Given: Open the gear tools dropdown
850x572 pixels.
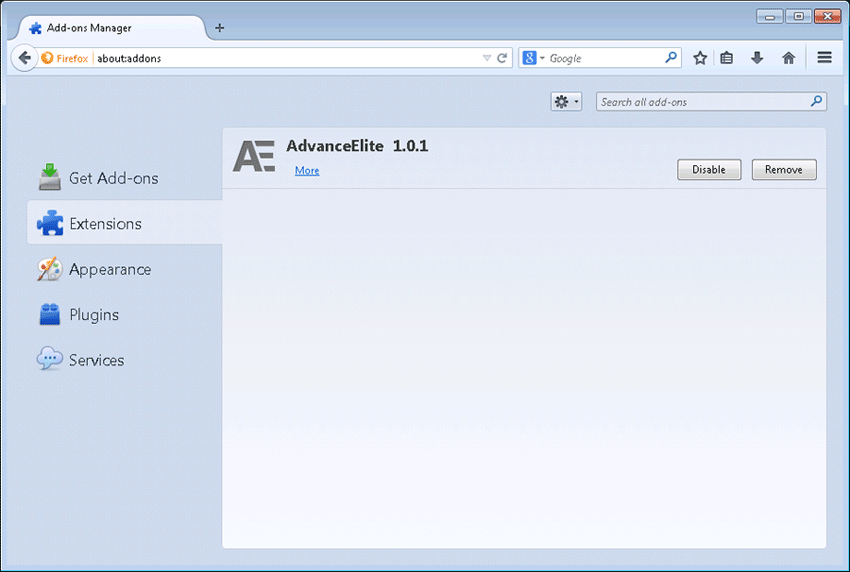Looking at the screenshot, I should pos(566,101).
